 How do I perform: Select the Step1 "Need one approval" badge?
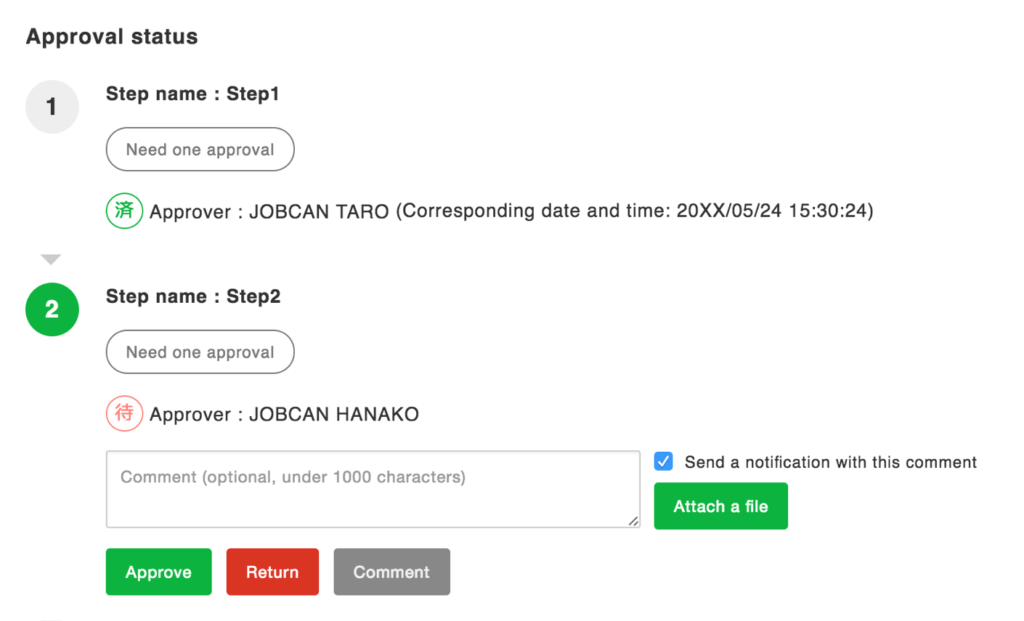pyautogui.click(x=200, y=150)
